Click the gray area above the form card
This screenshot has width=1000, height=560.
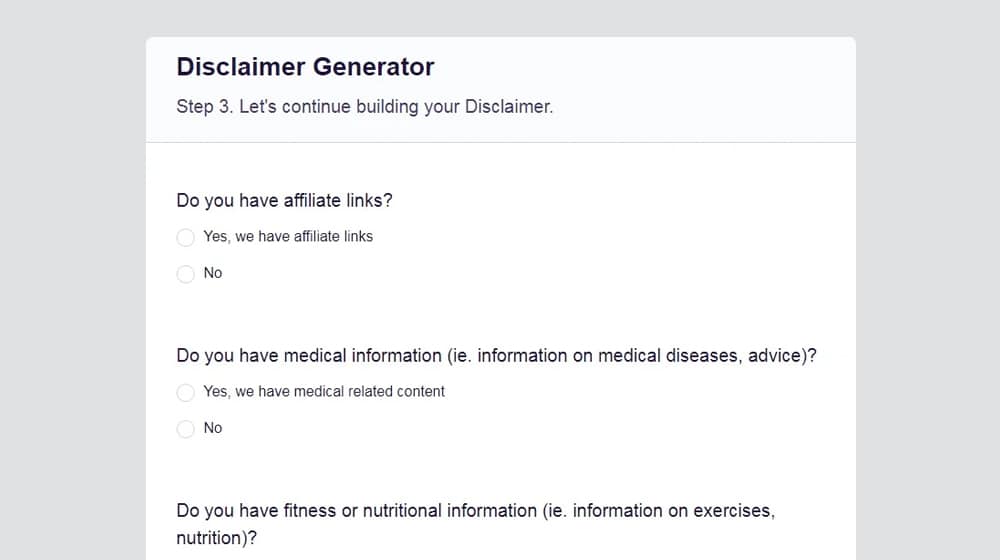(x=500, y=18)
